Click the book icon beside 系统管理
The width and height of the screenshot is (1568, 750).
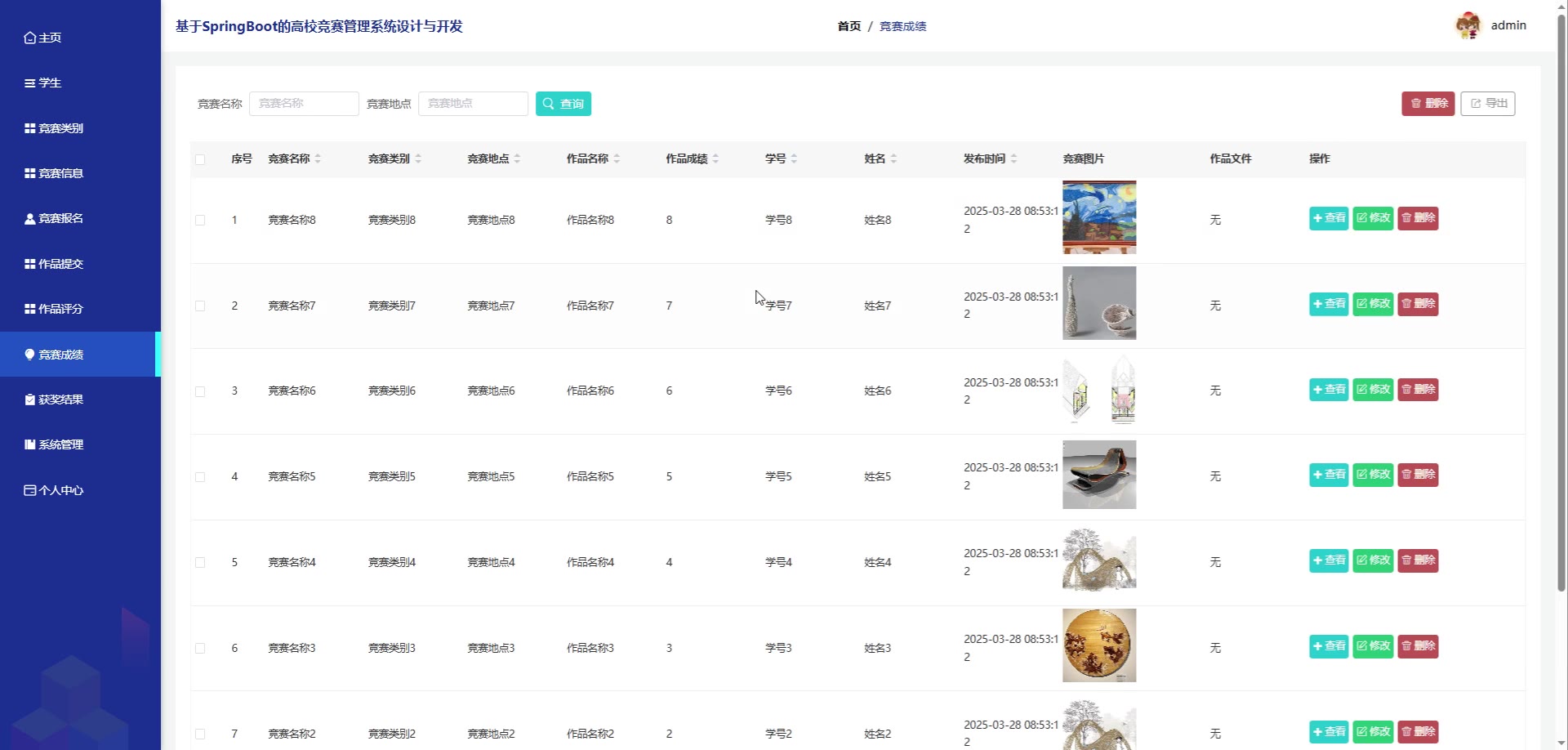point(30,444)
